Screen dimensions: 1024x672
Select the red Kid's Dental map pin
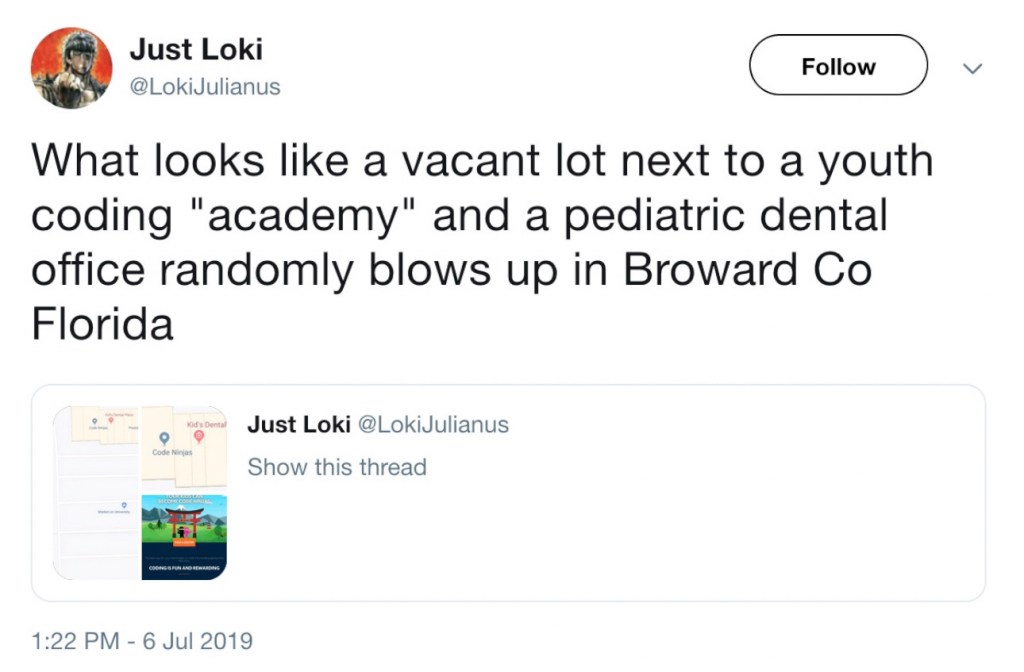coord(198,437)
